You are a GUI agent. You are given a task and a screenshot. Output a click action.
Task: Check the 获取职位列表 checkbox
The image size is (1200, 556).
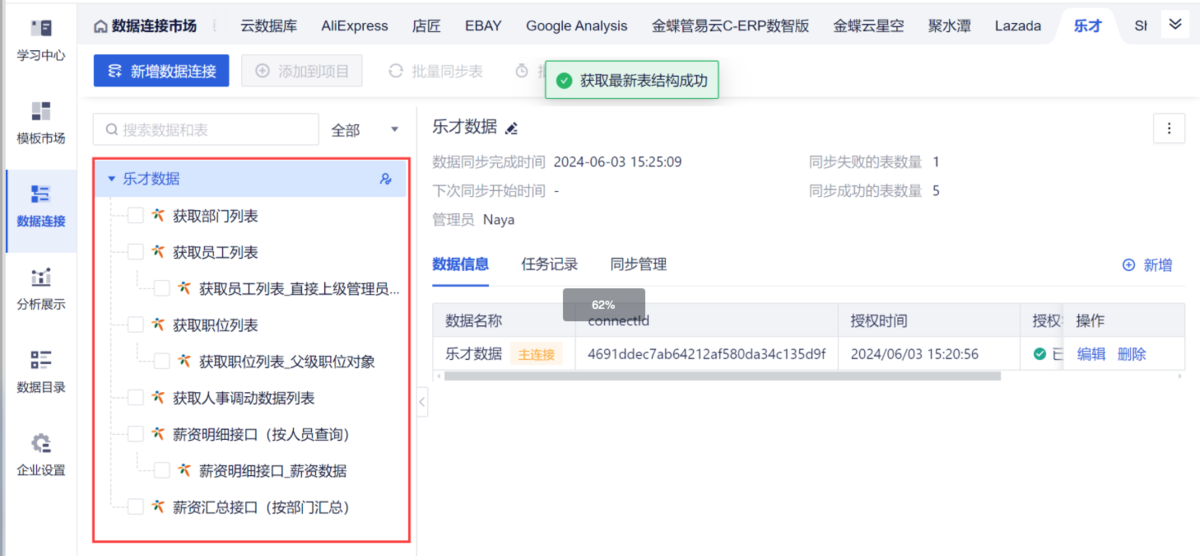click(135, 325)
